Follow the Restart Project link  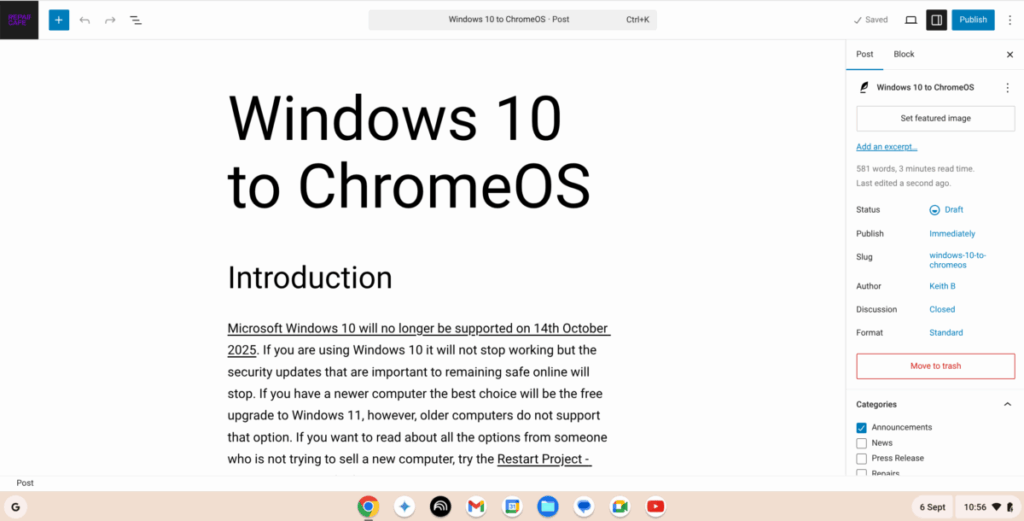544,460
